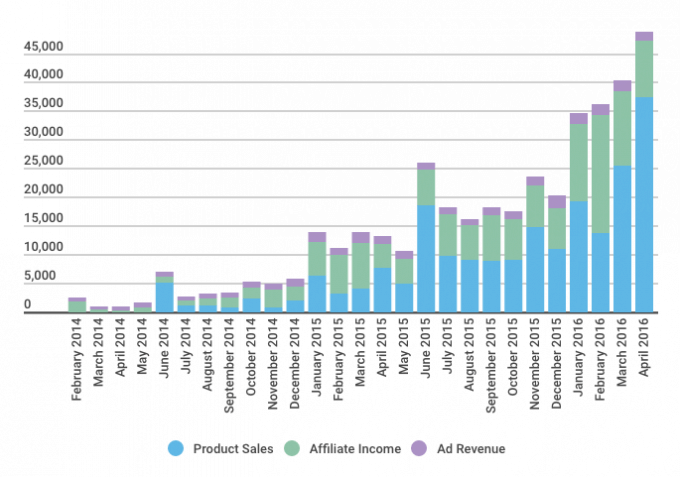Image resolution: width=680 pixels, height=477 pixels.
Task: Click the April 2016 axis label
Action: [x=644, y=347]
